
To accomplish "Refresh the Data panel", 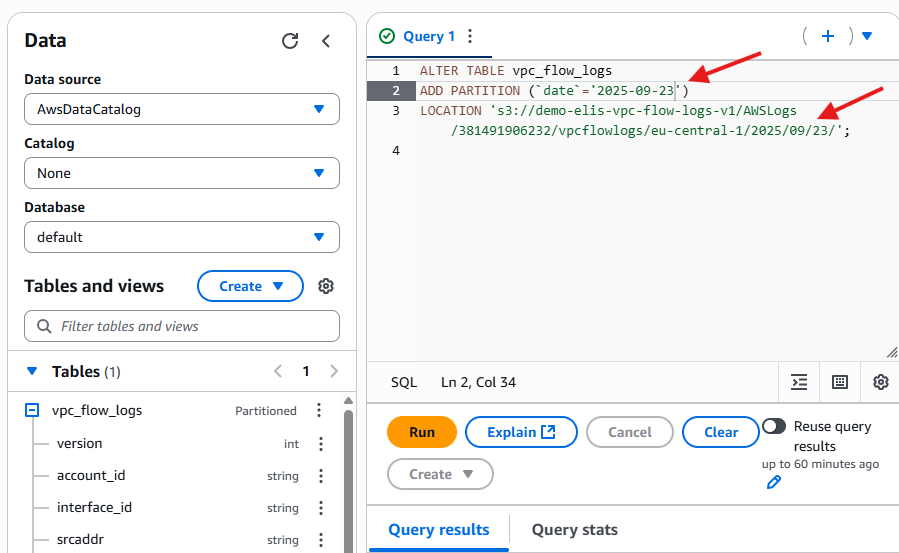I will coord(290,41).
